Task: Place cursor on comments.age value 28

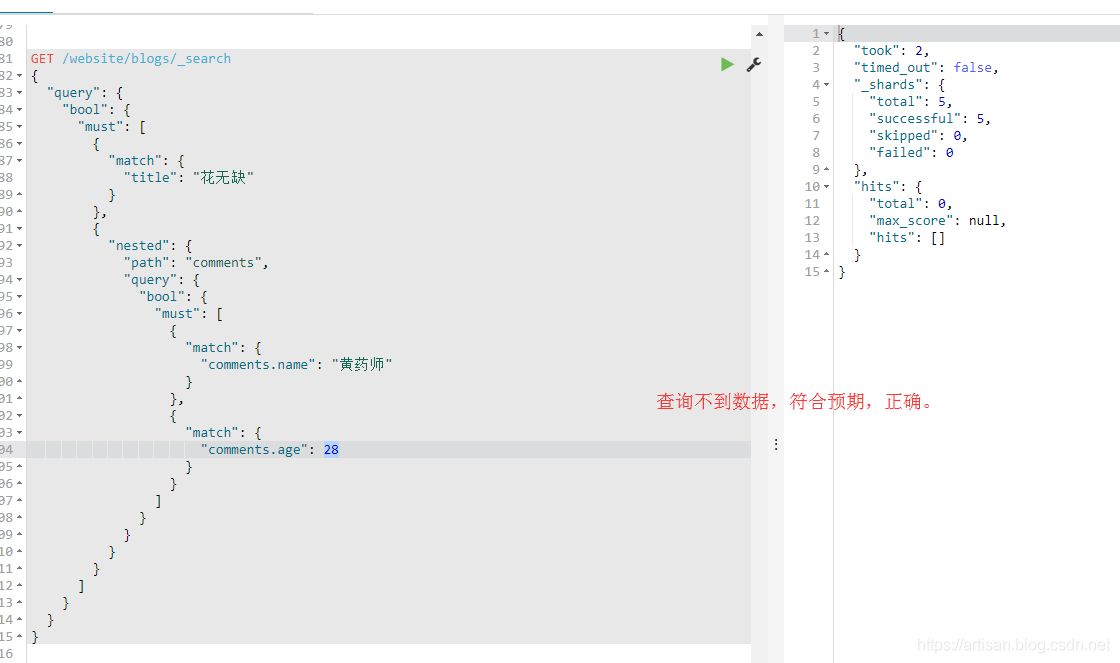Action: tap(331, 450)
